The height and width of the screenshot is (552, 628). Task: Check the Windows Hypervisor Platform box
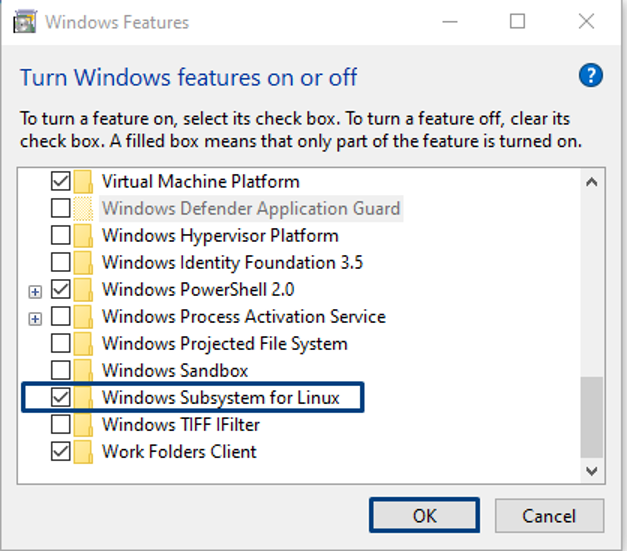point(60,236)
